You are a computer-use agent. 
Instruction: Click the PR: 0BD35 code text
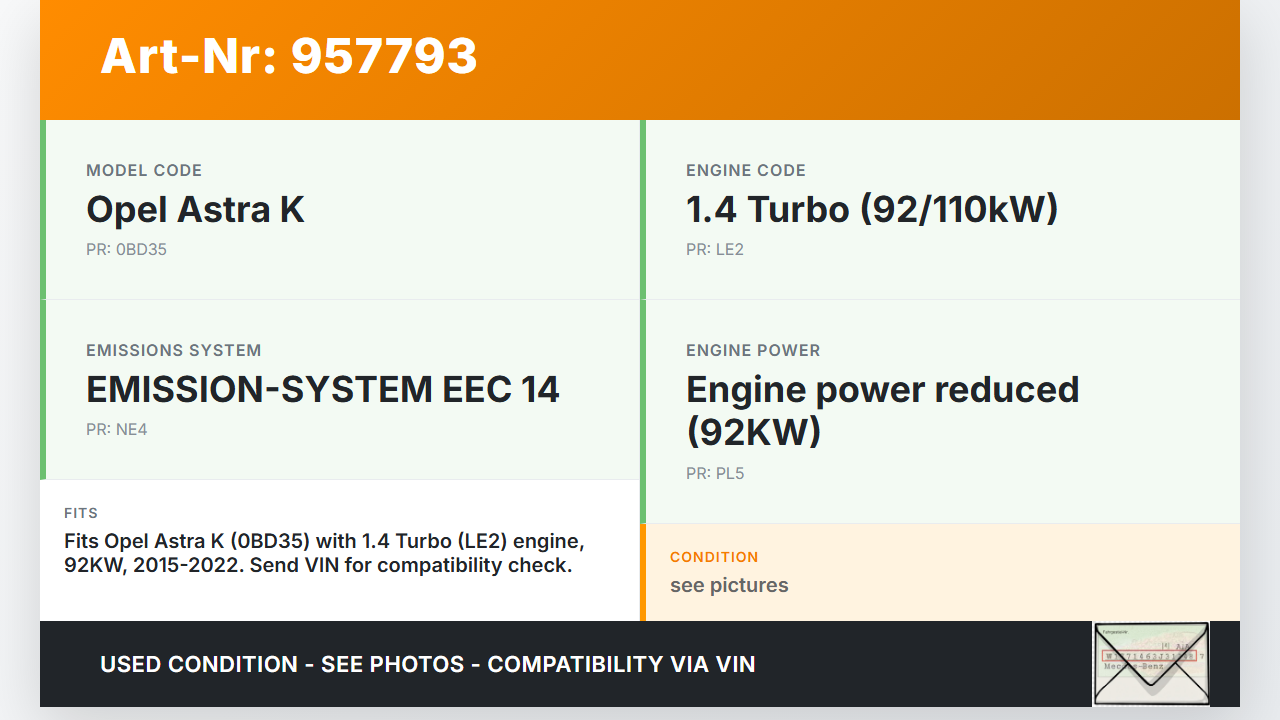click(126, 250)
